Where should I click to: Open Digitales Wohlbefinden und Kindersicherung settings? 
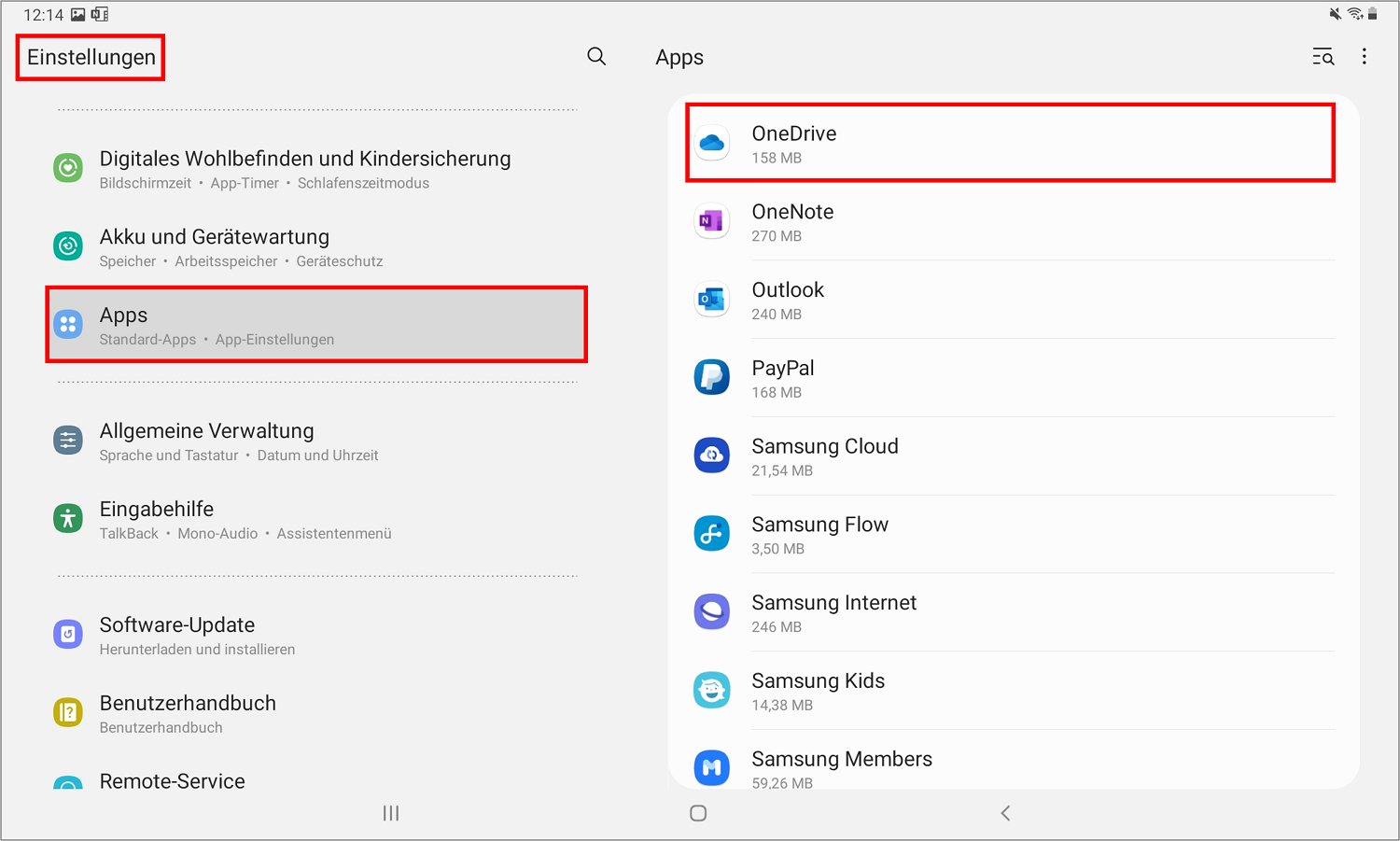pyautogui.click(x=316, y=169)
